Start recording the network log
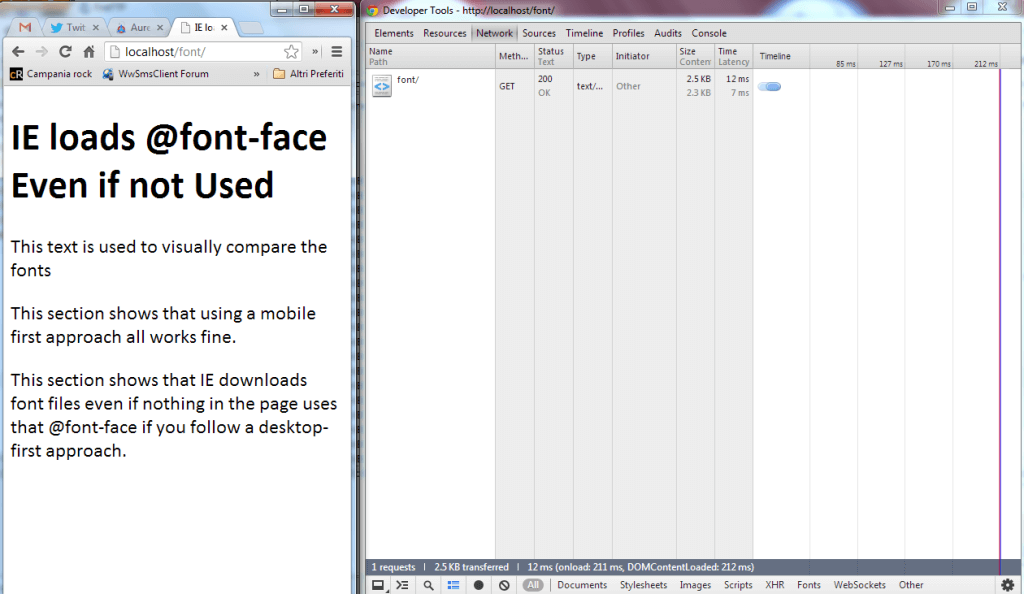The height and width of the screenshot is (594, 1024). pos(478,585)
